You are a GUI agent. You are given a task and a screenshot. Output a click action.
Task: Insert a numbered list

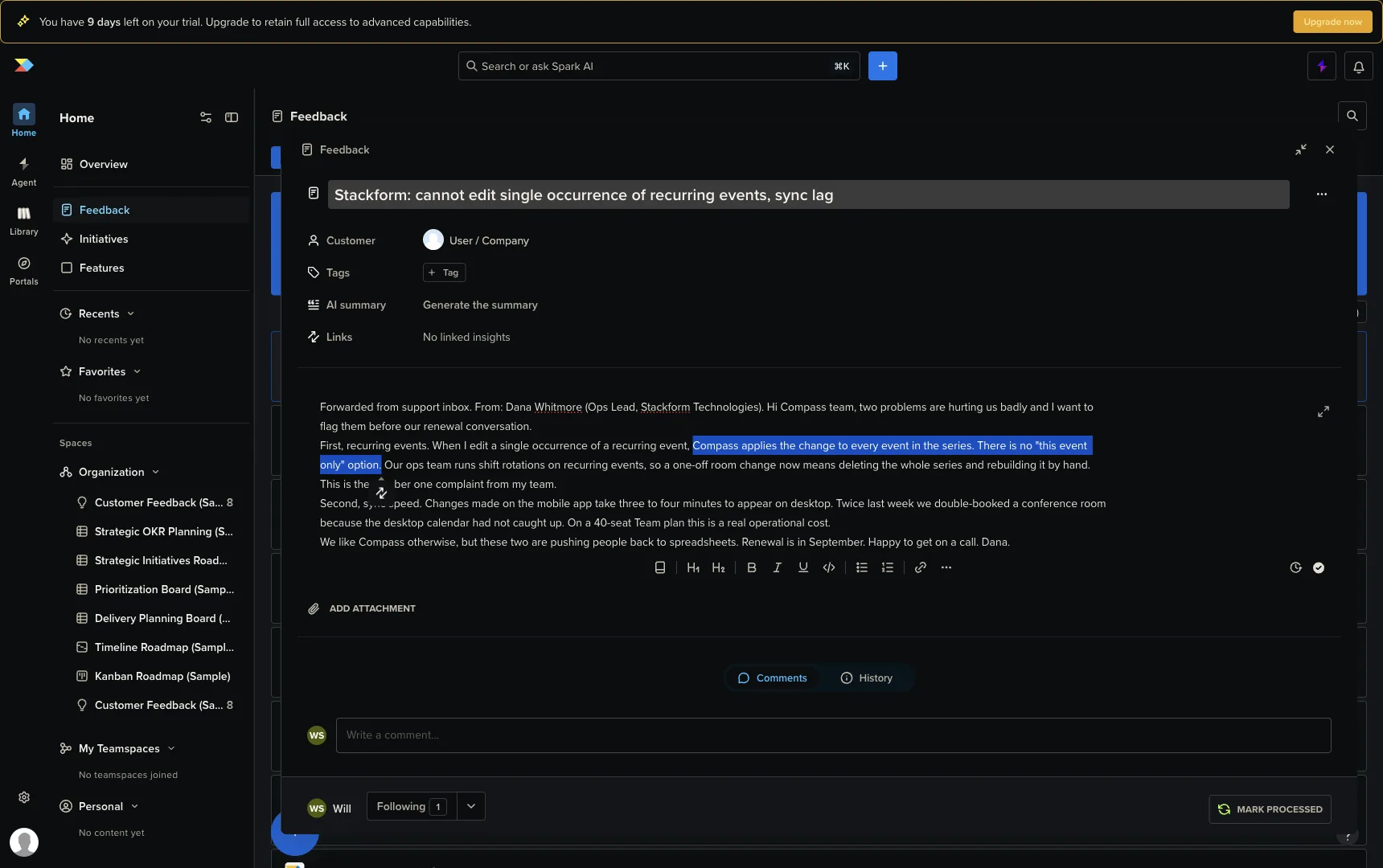888,567
